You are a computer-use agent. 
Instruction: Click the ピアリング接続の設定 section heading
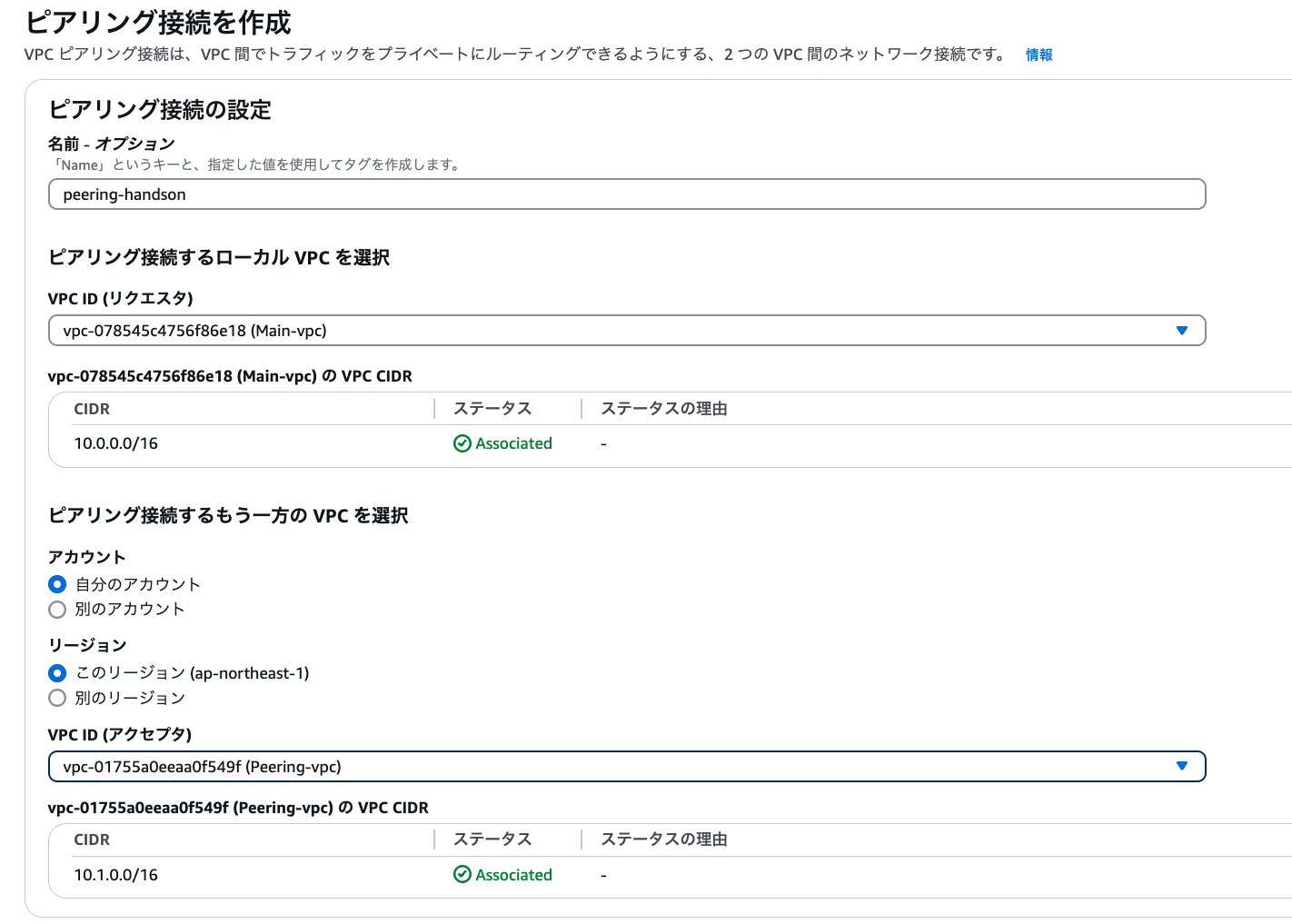tap(160, 110)
